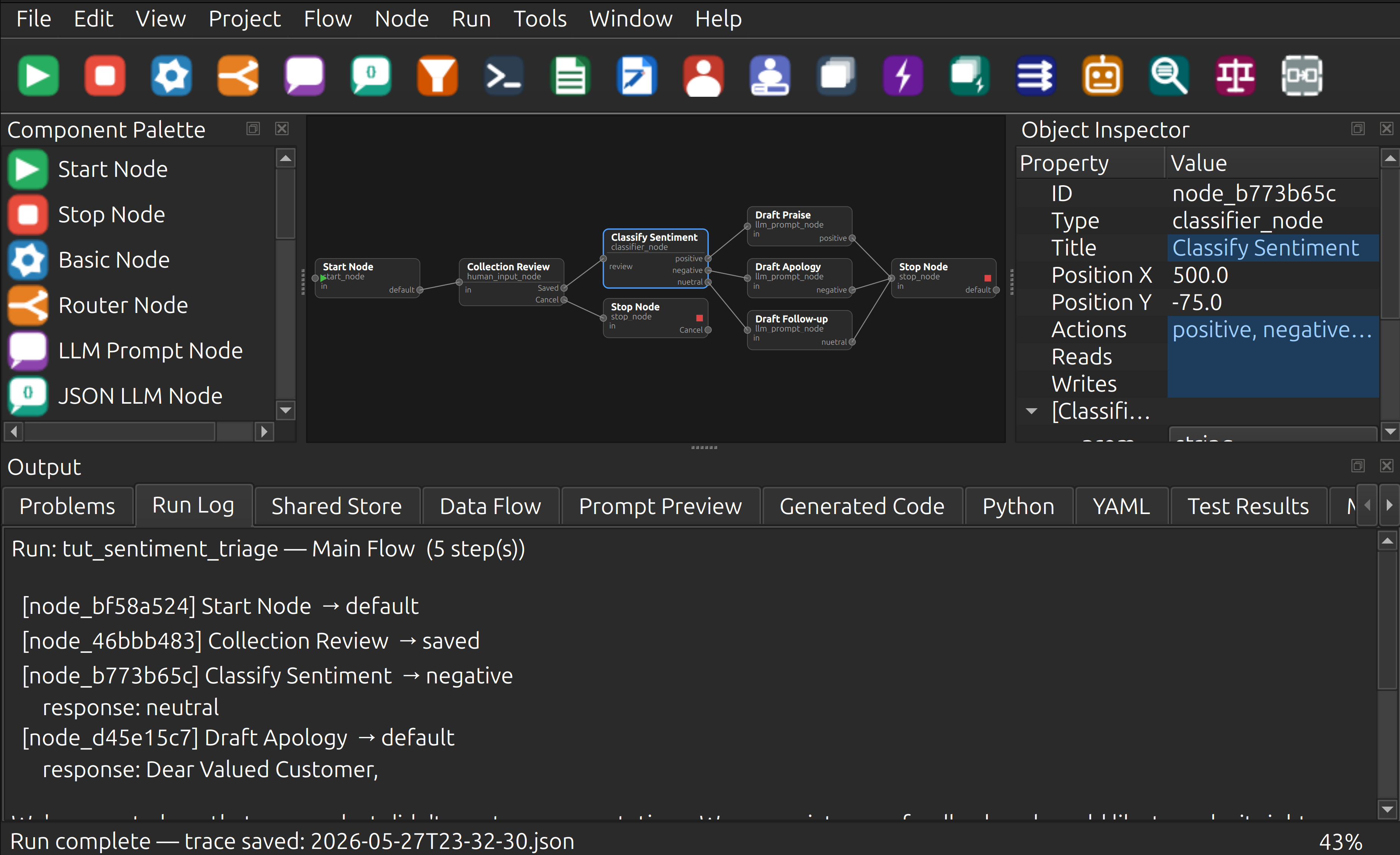Click the Value column header
This screenshot has width=1400, height=855.
click(x=1272, y=164)
